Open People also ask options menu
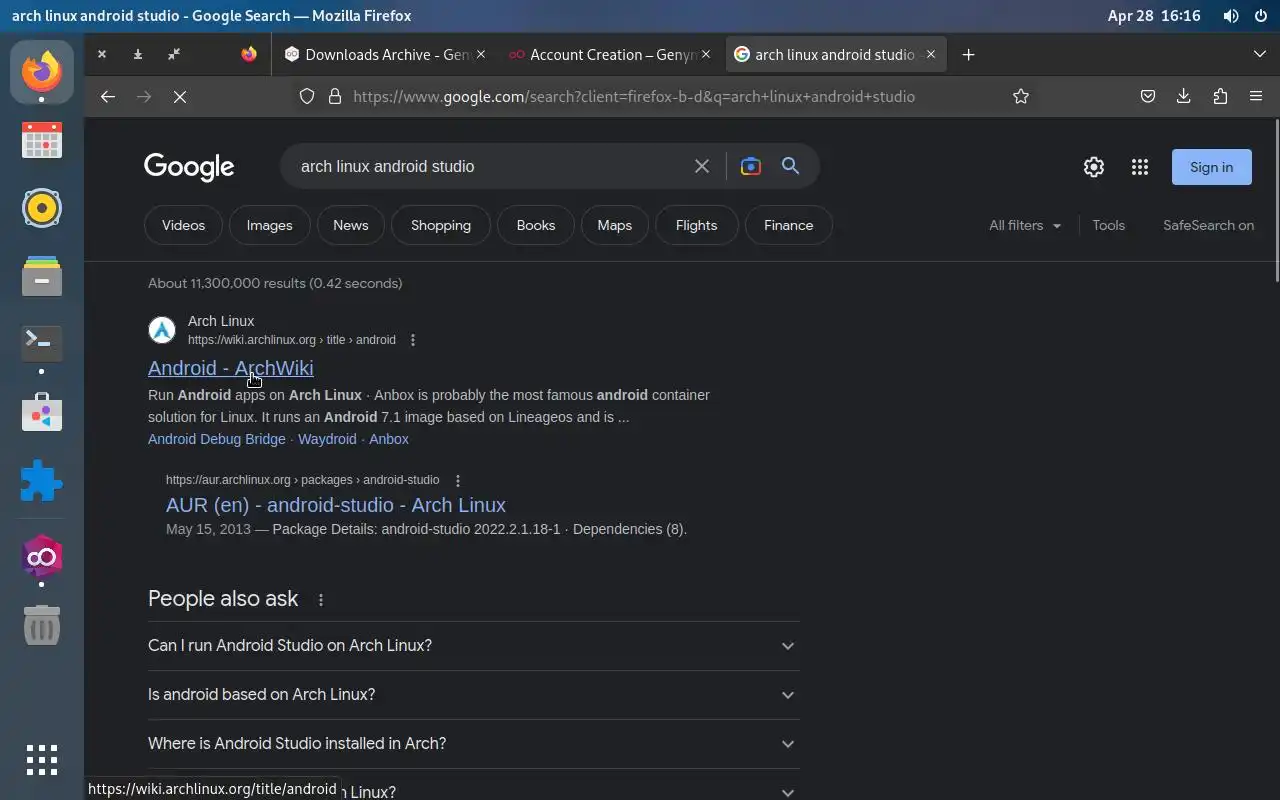 coord(321,600)
